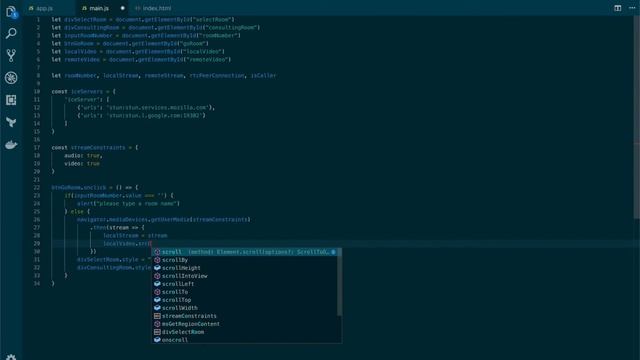This screenshot has width=640, height=360.
Task: Click the video: true line
Action: 82,164
